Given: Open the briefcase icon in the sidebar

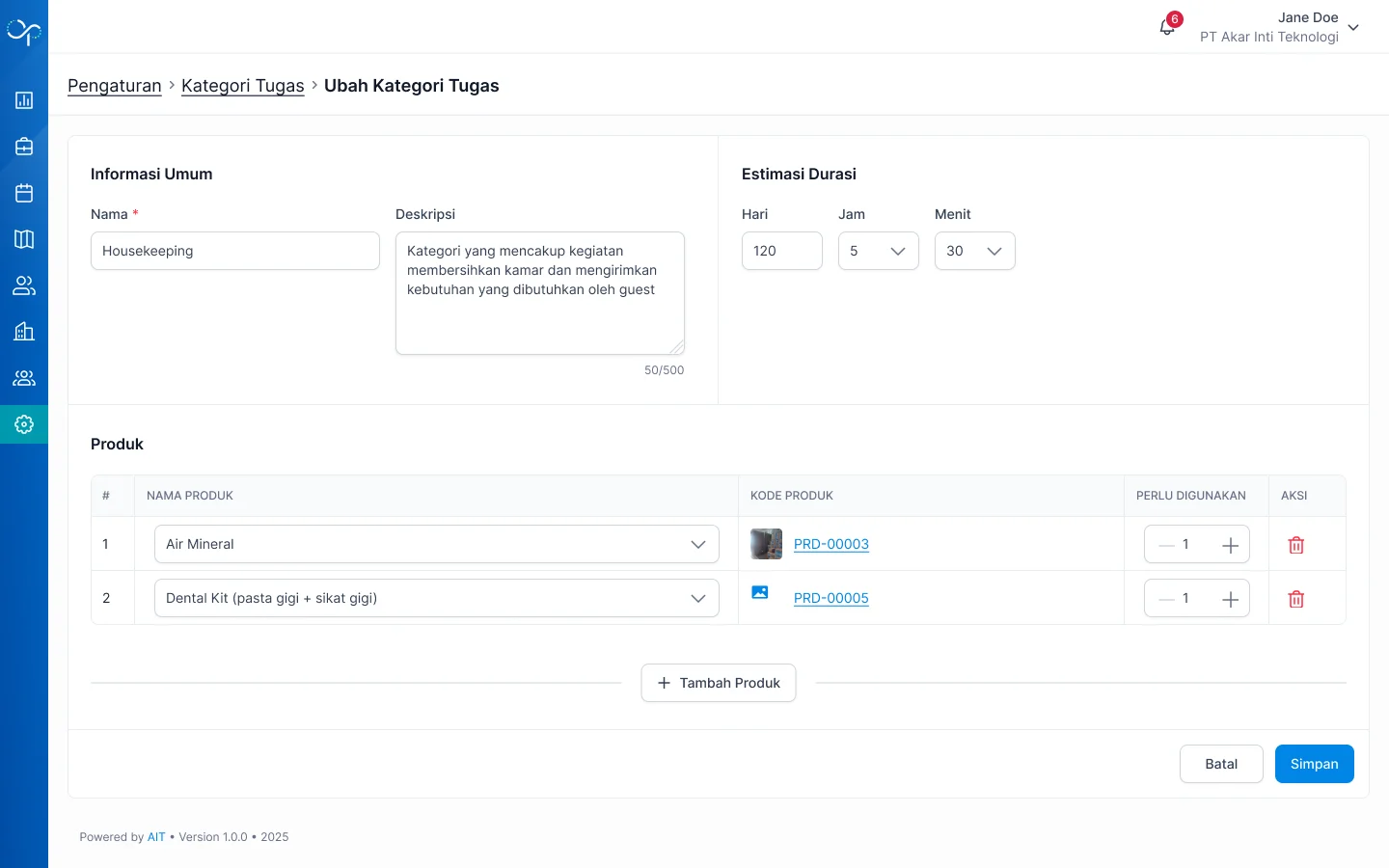Looking at the screenshot, I should (24, 147).
